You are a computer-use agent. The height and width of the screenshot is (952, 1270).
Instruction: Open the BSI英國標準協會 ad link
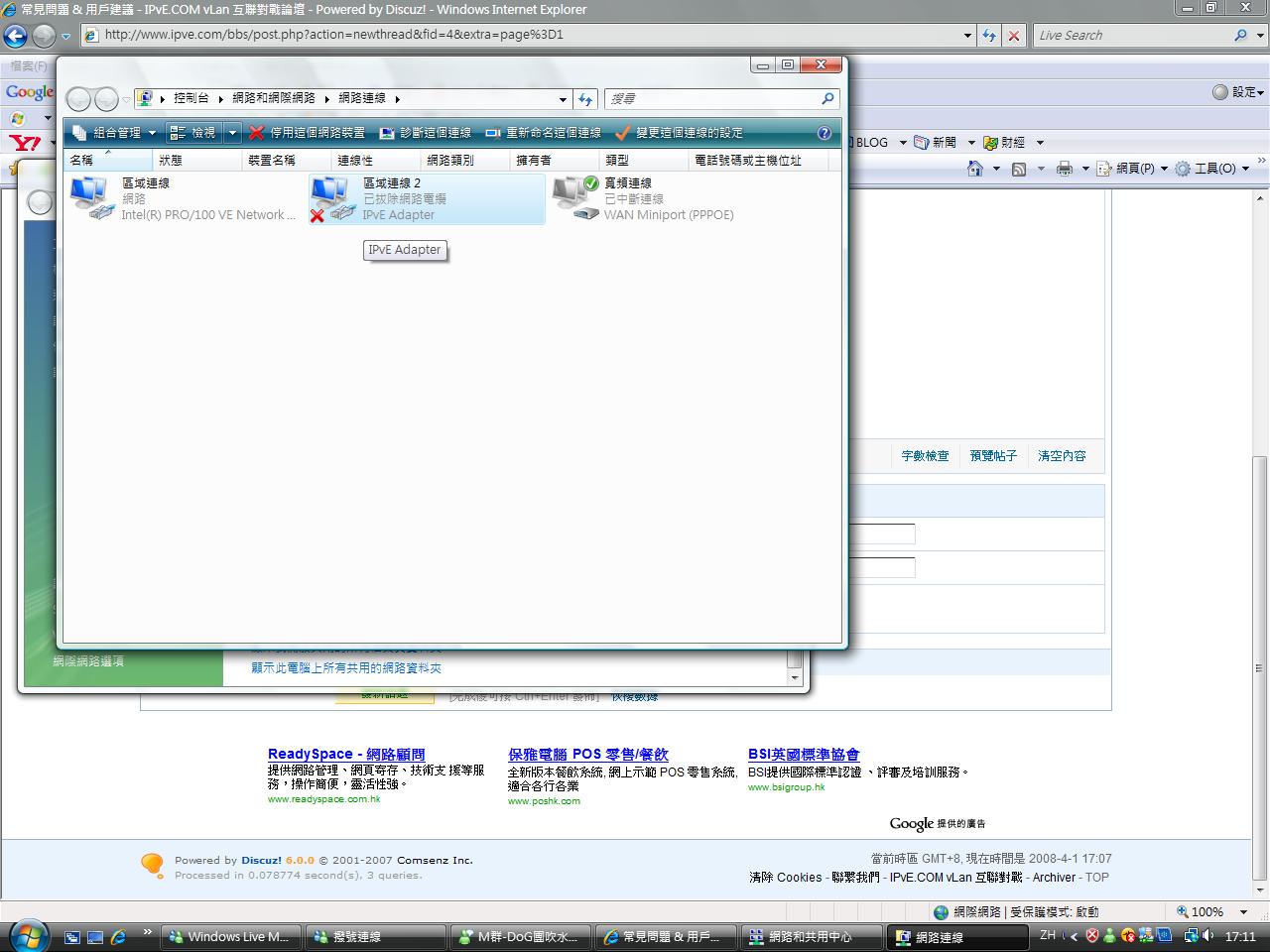point(804,755)
